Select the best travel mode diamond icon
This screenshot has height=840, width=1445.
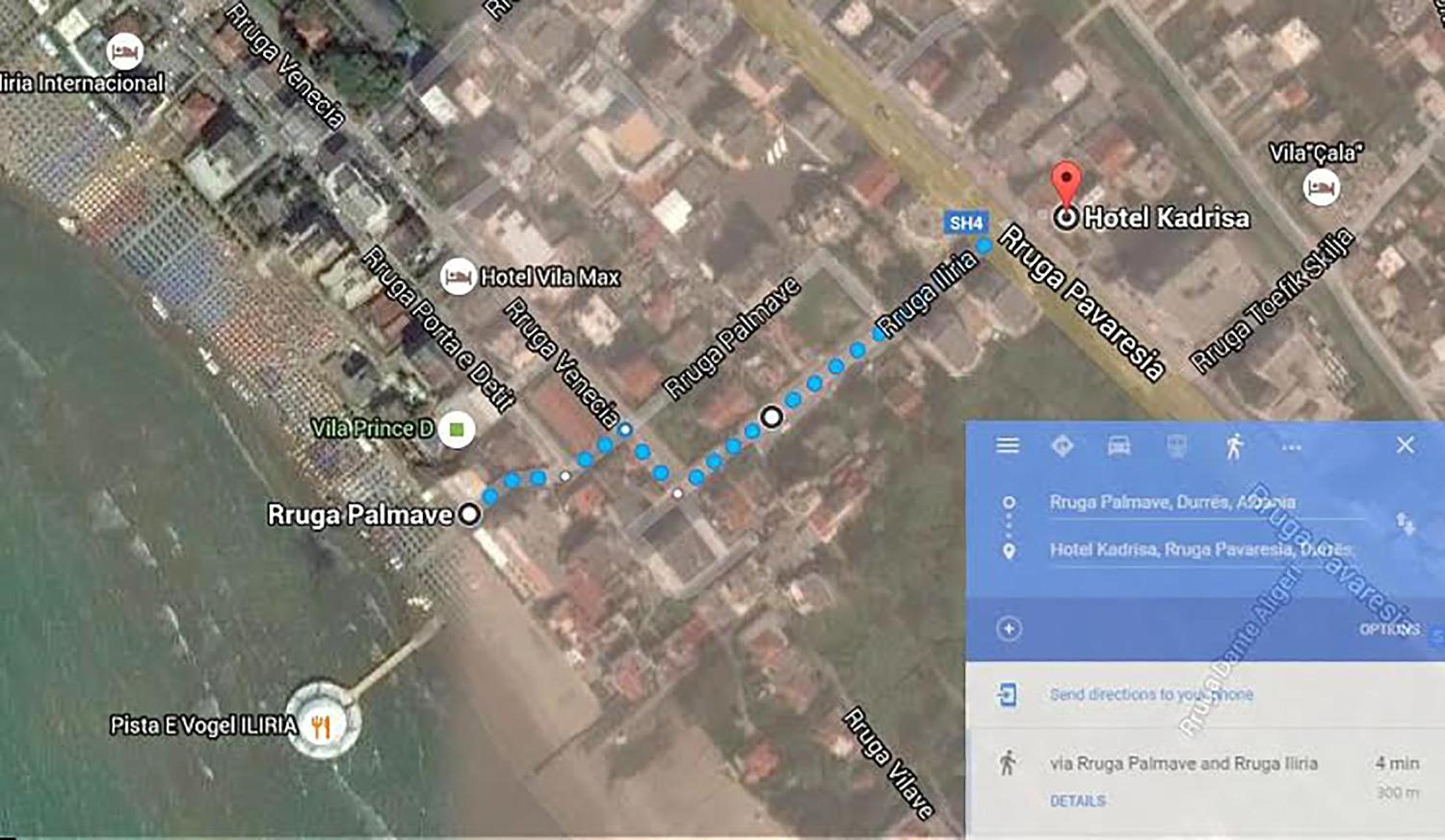click(1062, 446)
